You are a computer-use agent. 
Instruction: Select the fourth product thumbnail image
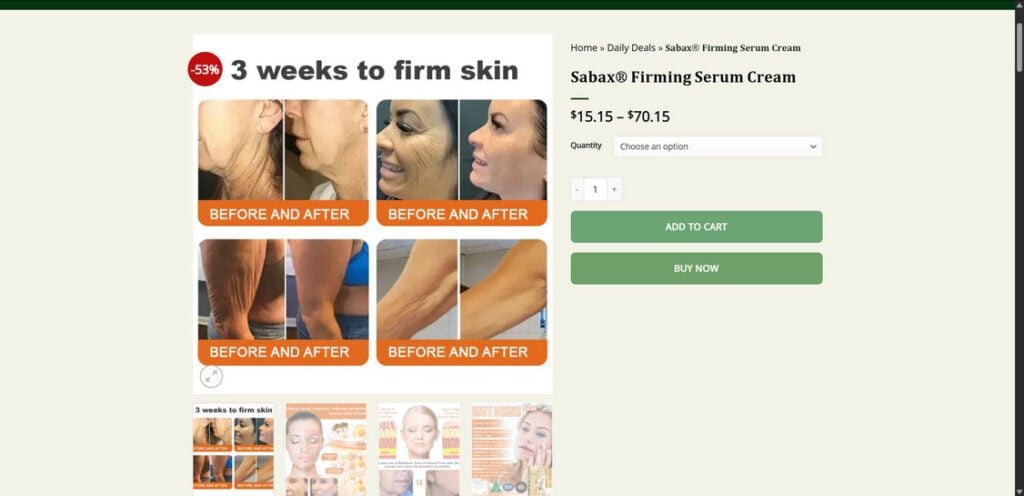511,449
